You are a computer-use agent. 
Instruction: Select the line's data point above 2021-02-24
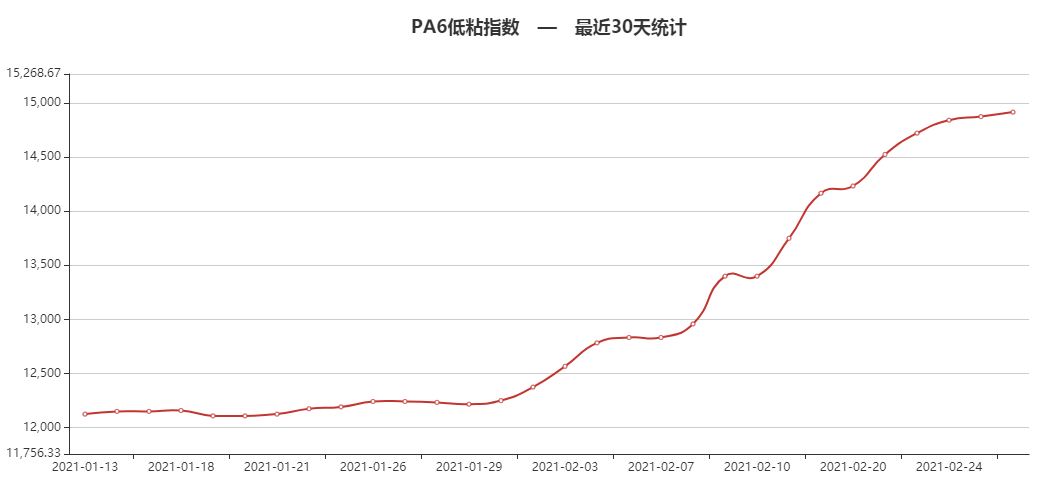(x=949, y=121)
